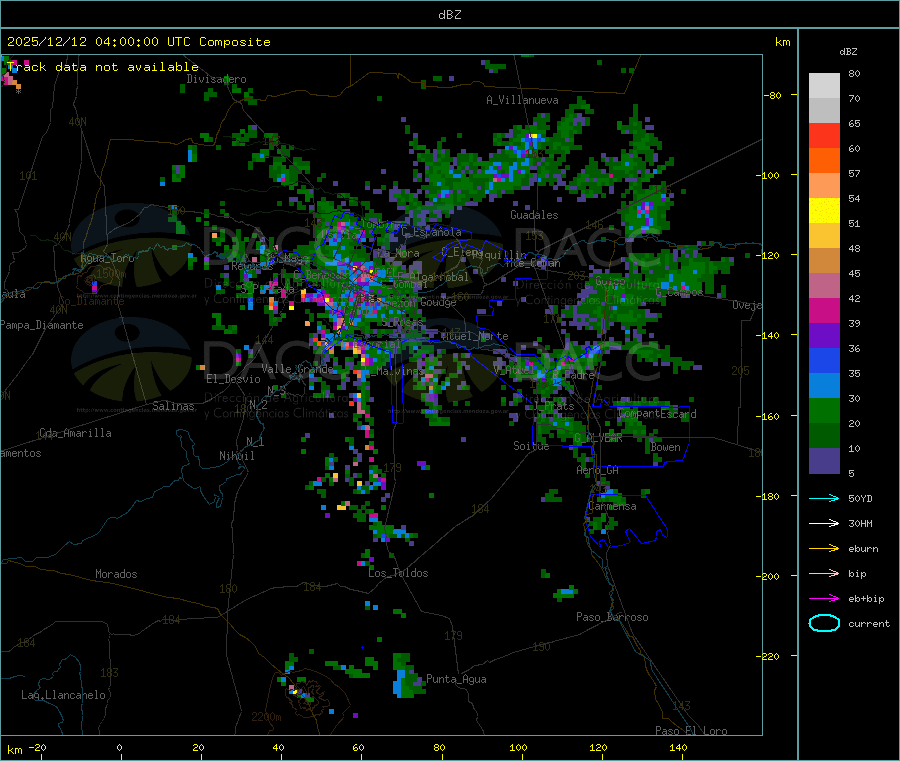900x761 pixels.
Task: Select the red 60 dBZ color swatch
Action: [x=824, y=135]
